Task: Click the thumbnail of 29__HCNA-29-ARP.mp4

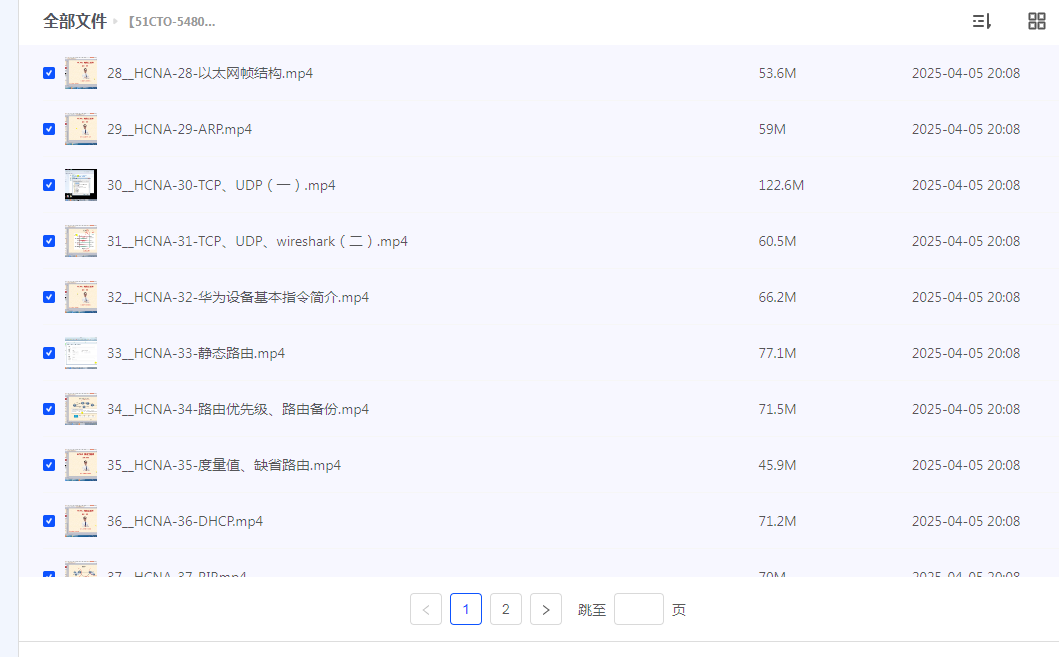Action: pos(81,128)
